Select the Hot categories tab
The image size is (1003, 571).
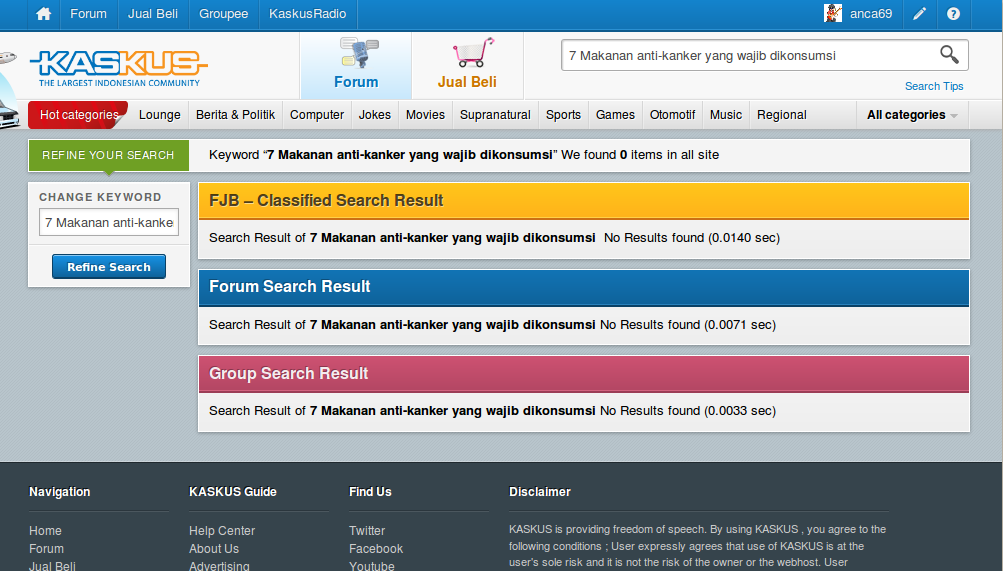click(78, 115)
